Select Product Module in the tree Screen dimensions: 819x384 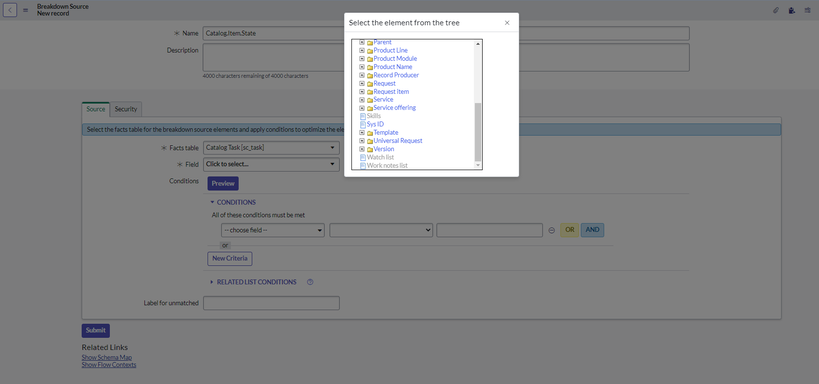(x=395, y=59)
